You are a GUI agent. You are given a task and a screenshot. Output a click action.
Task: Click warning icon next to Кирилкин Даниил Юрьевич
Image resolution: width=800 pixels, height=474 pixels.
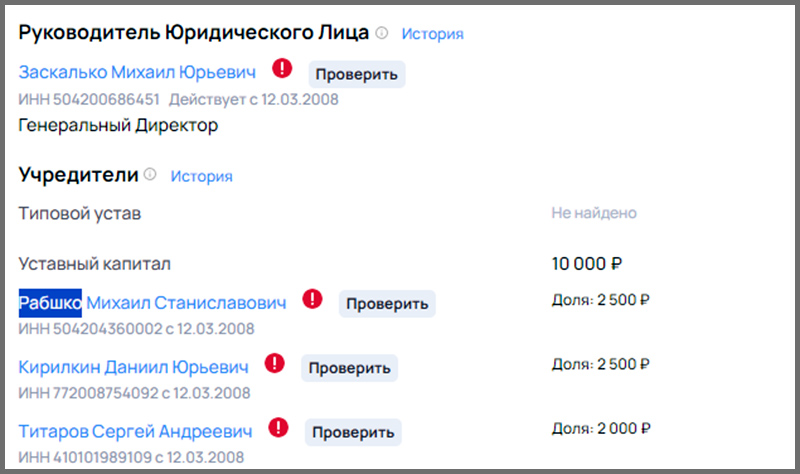click(x=274, y=363)
